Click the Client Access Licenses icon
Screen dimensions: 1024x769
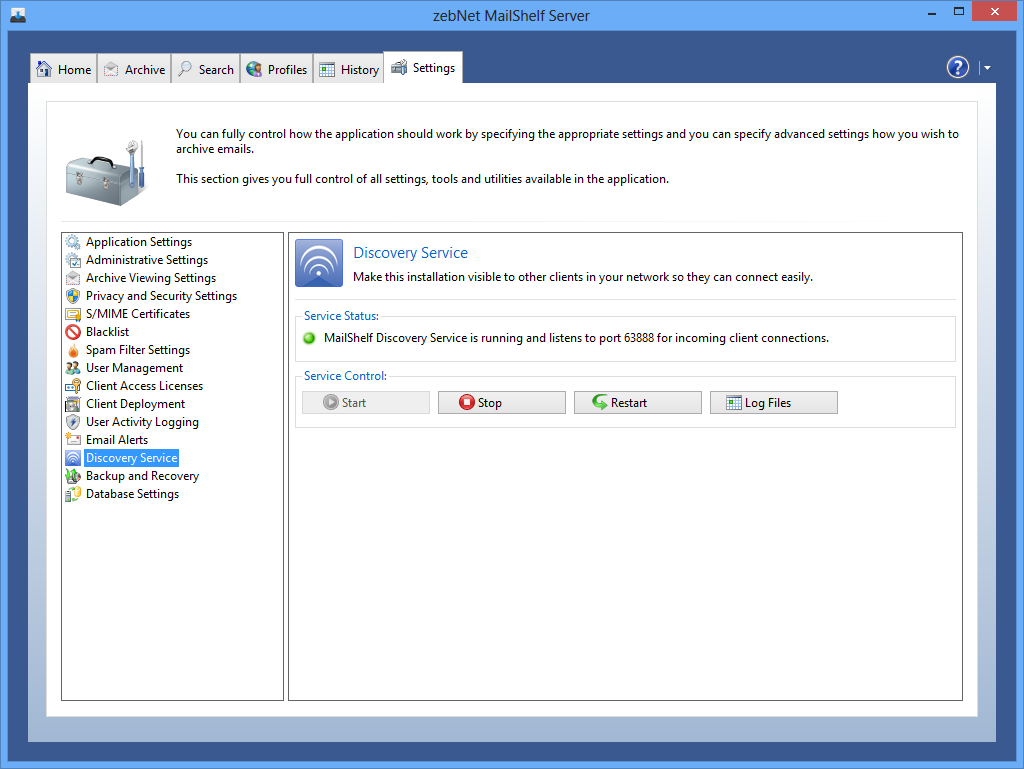[73, 386]
